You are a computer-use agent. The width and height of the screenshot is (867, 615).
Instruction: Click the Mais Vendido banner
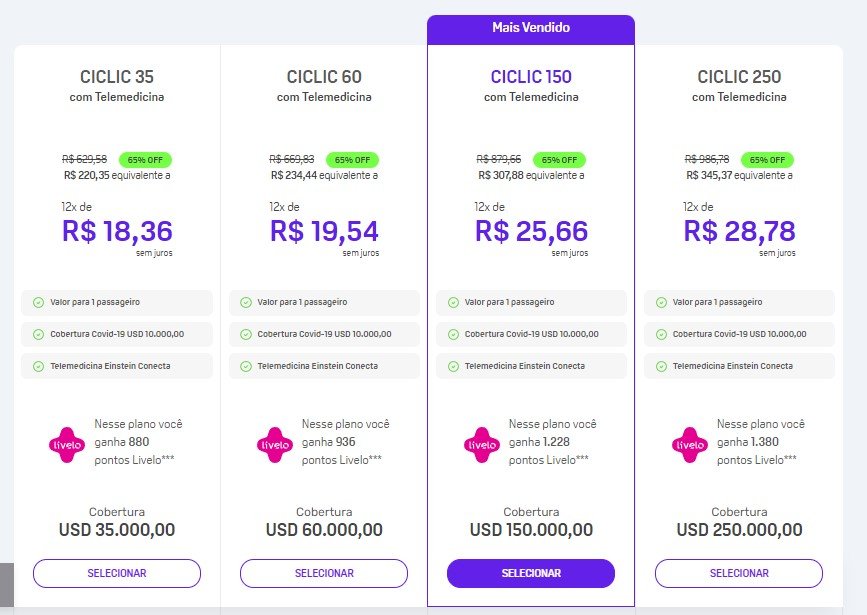531,29
